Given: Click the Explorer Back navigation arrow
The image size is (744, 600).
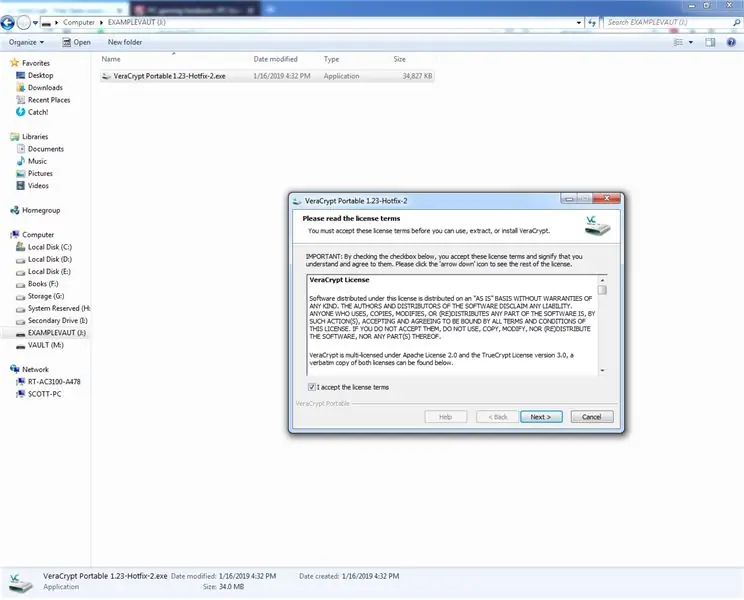Looking at the screenshot, I should (8, 22).
